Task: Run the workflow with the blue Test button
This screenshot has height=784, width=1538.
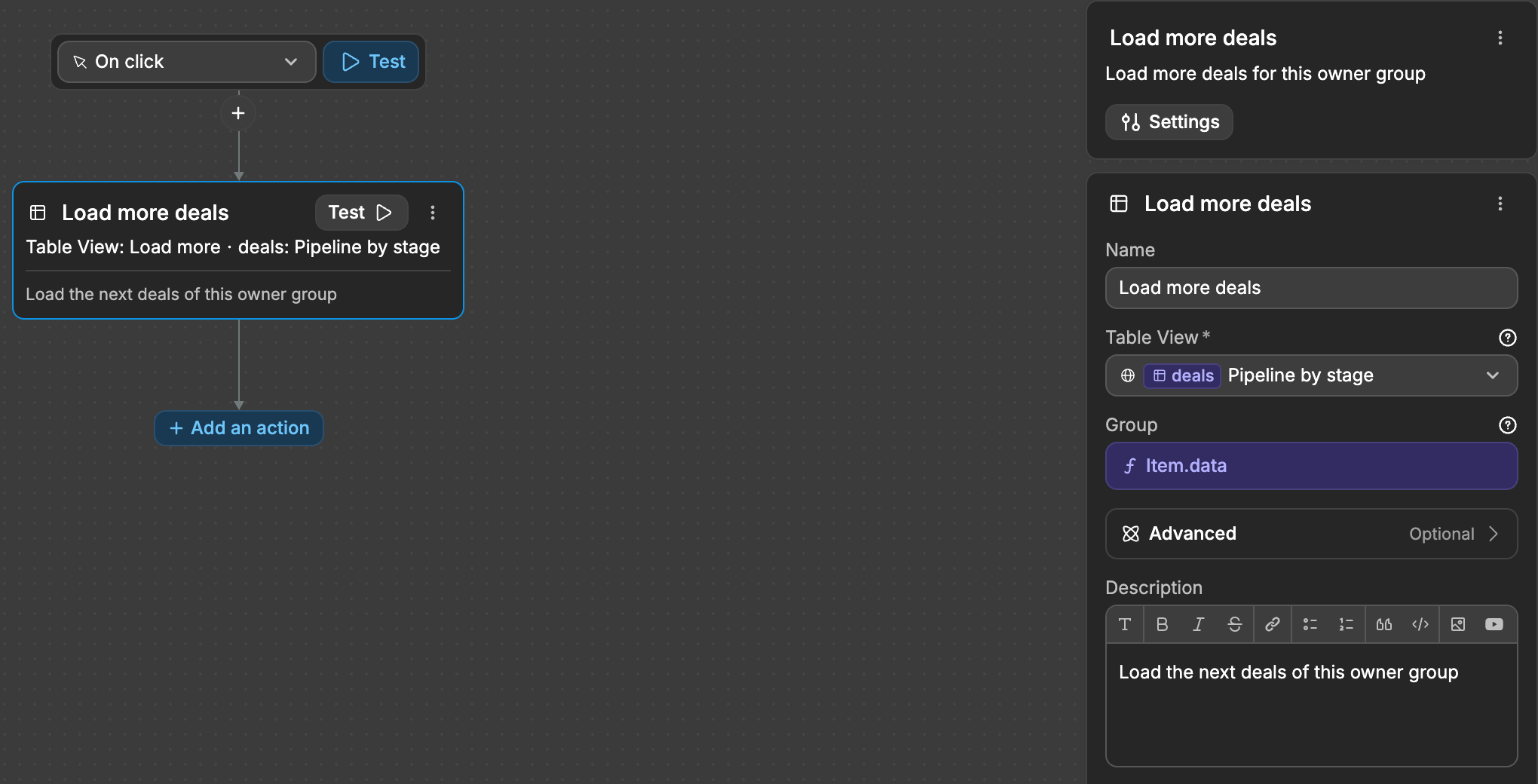Action: pyautogui.click(x=371, y=62)
